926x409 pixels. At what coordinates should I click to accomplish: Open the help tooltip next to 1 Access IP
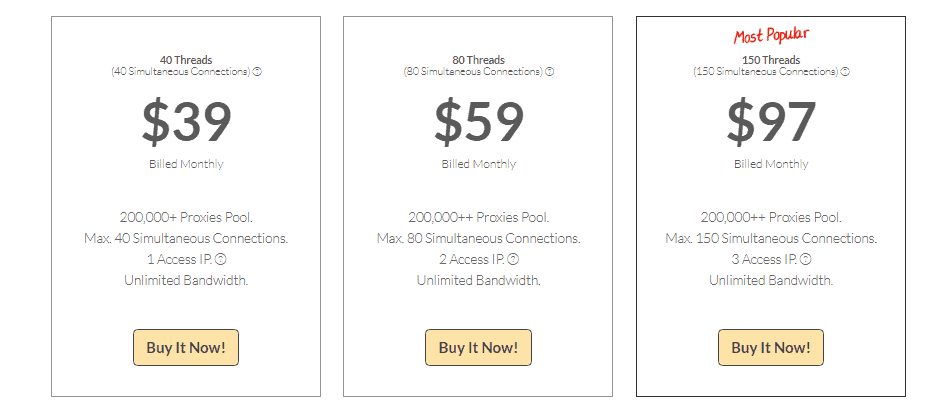(220, 259)
